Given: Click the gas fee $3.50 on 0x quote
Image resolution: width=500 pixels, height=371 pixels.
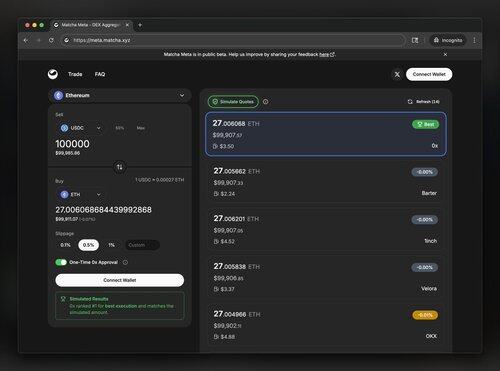Looking at the screenshot, I should coord(223,146).
